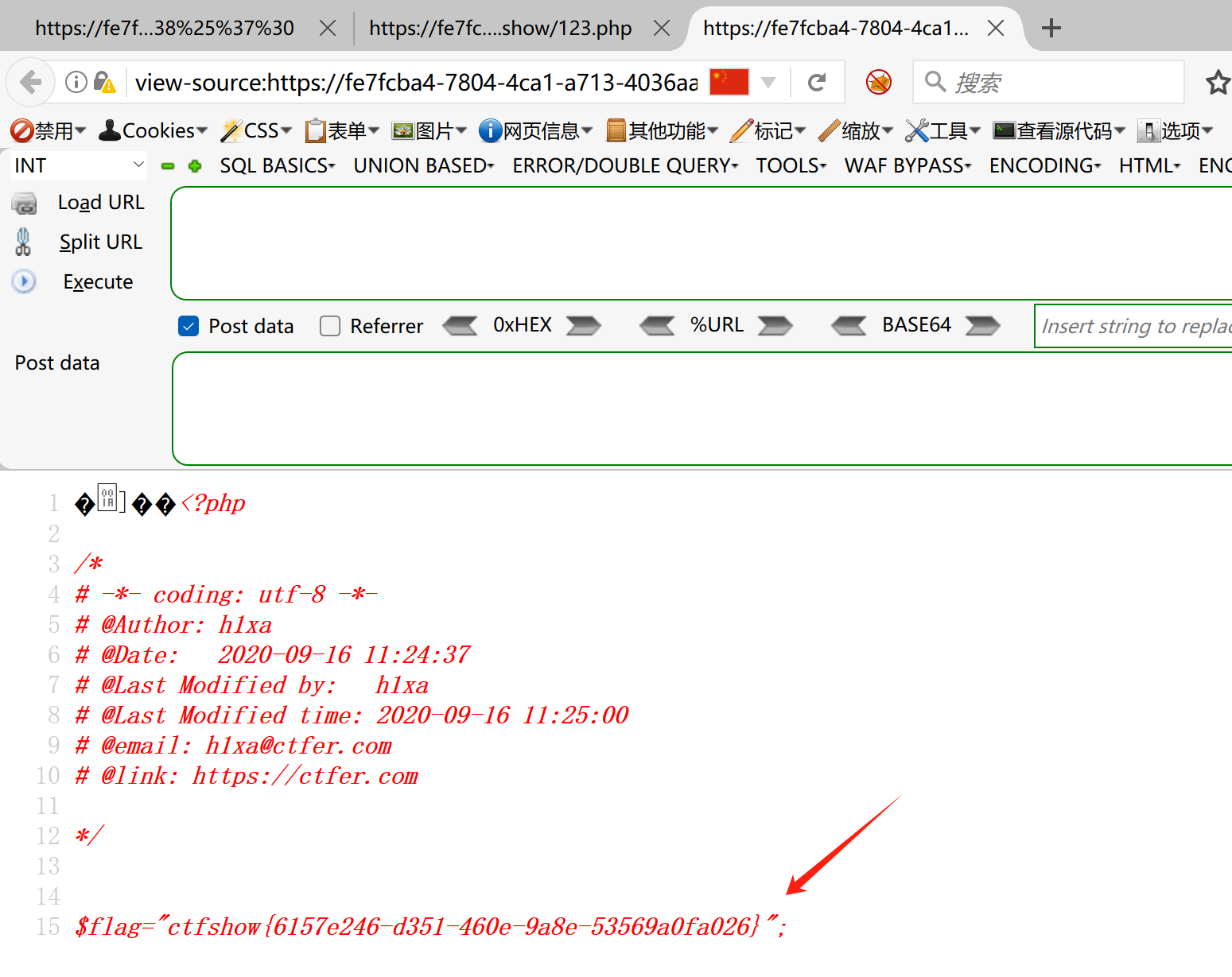Click the site information icon in address bar

point(76,82)
